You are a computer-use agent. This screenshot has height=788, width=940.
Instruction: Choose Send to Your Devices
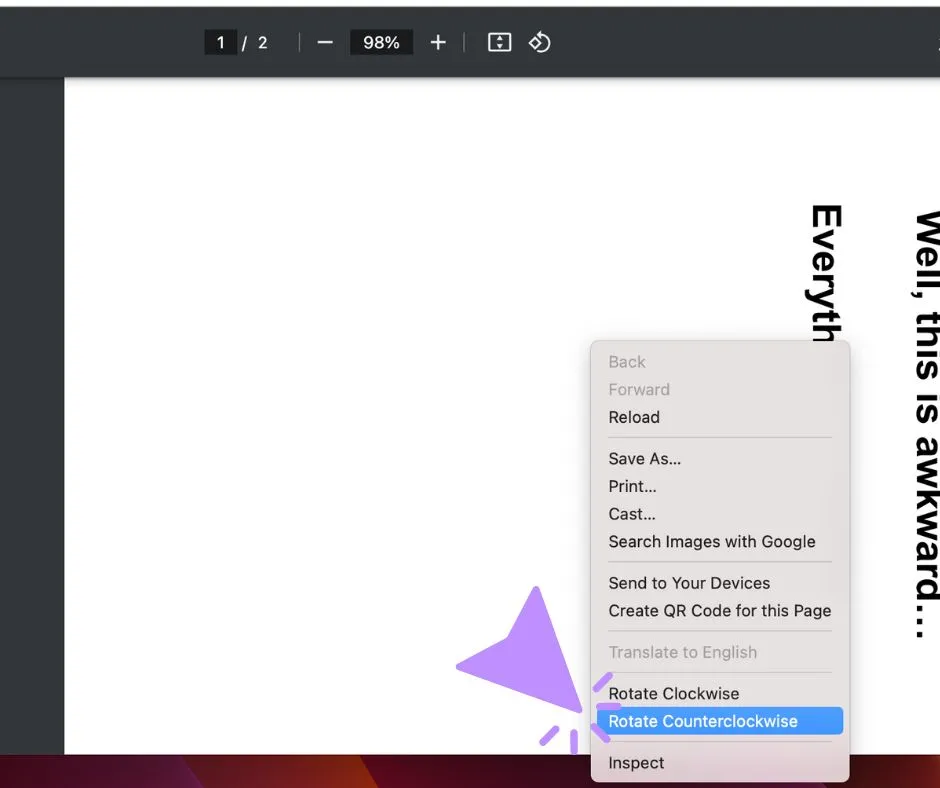pos(690,582)
